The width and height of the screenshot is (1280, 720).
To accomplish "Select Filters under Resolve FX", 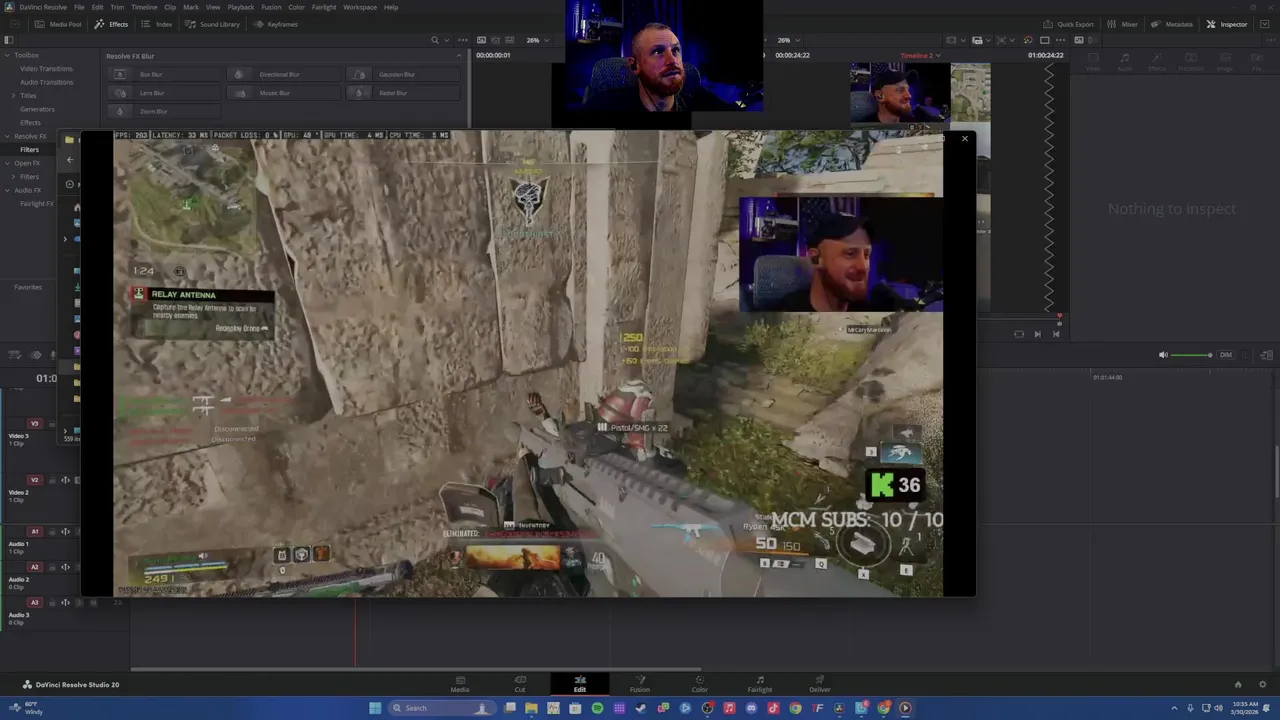I will 29,149.
